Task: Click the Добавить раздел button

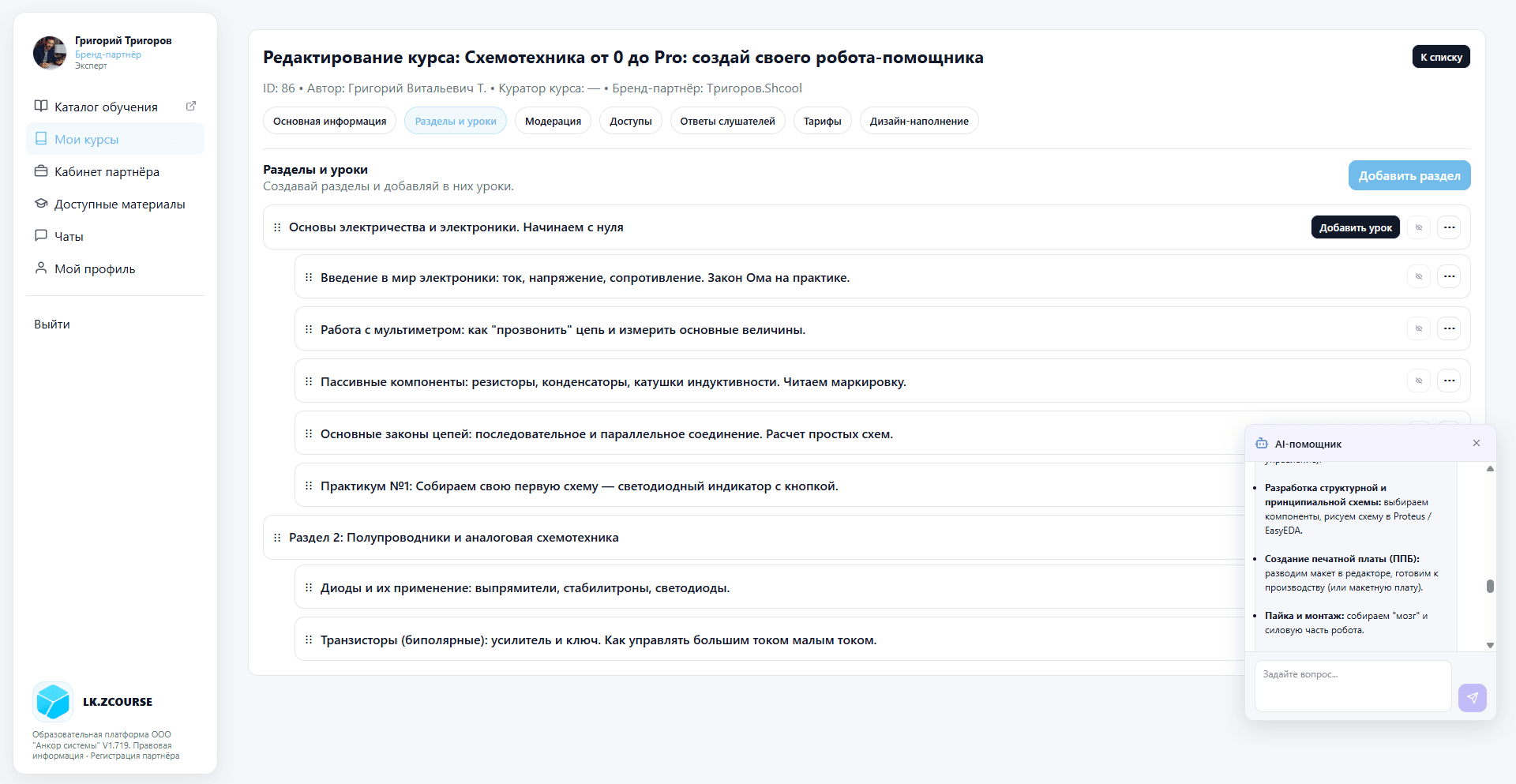Action: pyautogui.click(x=1409, y=175)
